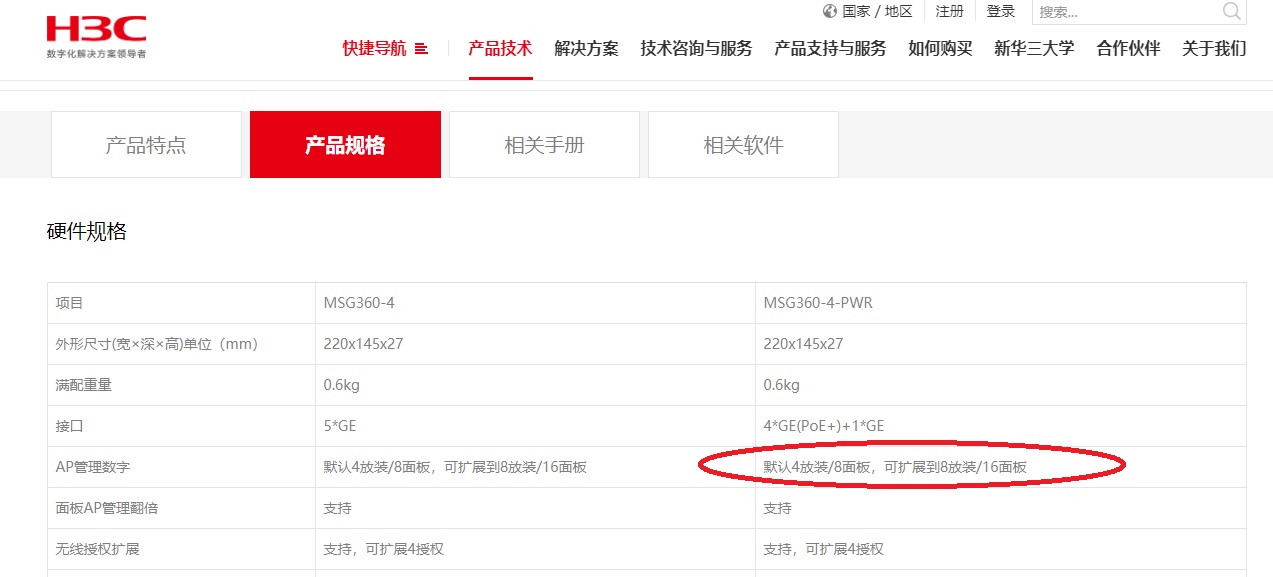Click the 面板AP管理翻倍 row label
1273x577 pixels.
[107, 508]
